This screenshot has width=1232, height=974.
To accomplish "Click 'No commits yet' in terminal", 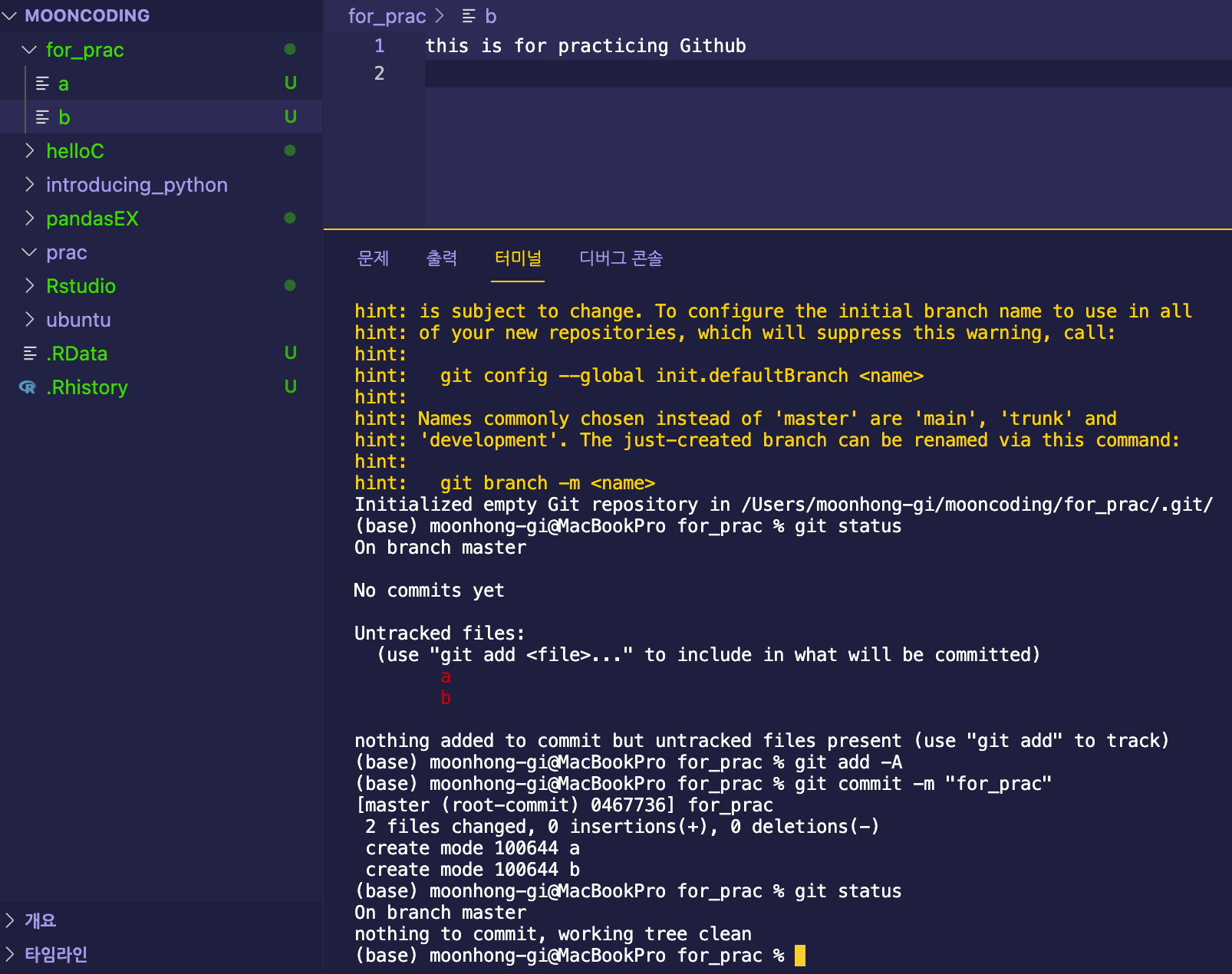I will point(429,591).
